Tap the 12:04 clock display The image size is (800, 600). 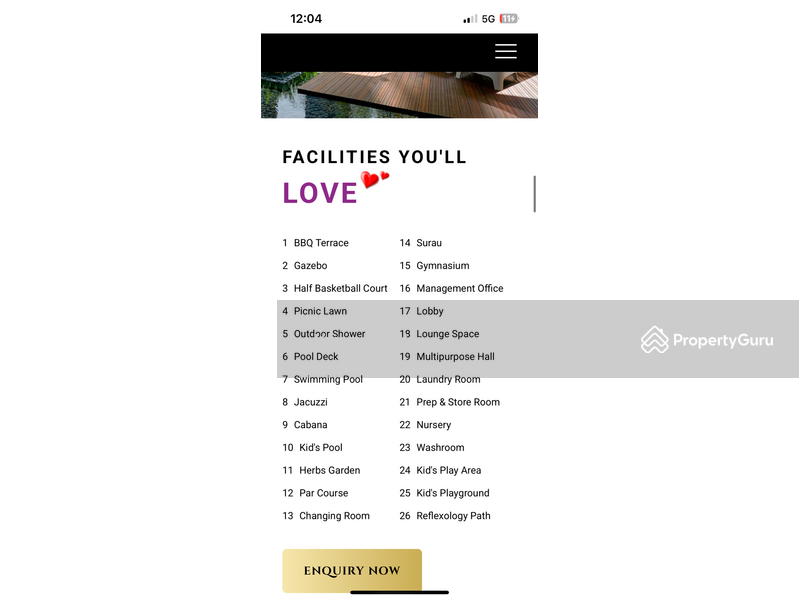[x=304, y=17]
